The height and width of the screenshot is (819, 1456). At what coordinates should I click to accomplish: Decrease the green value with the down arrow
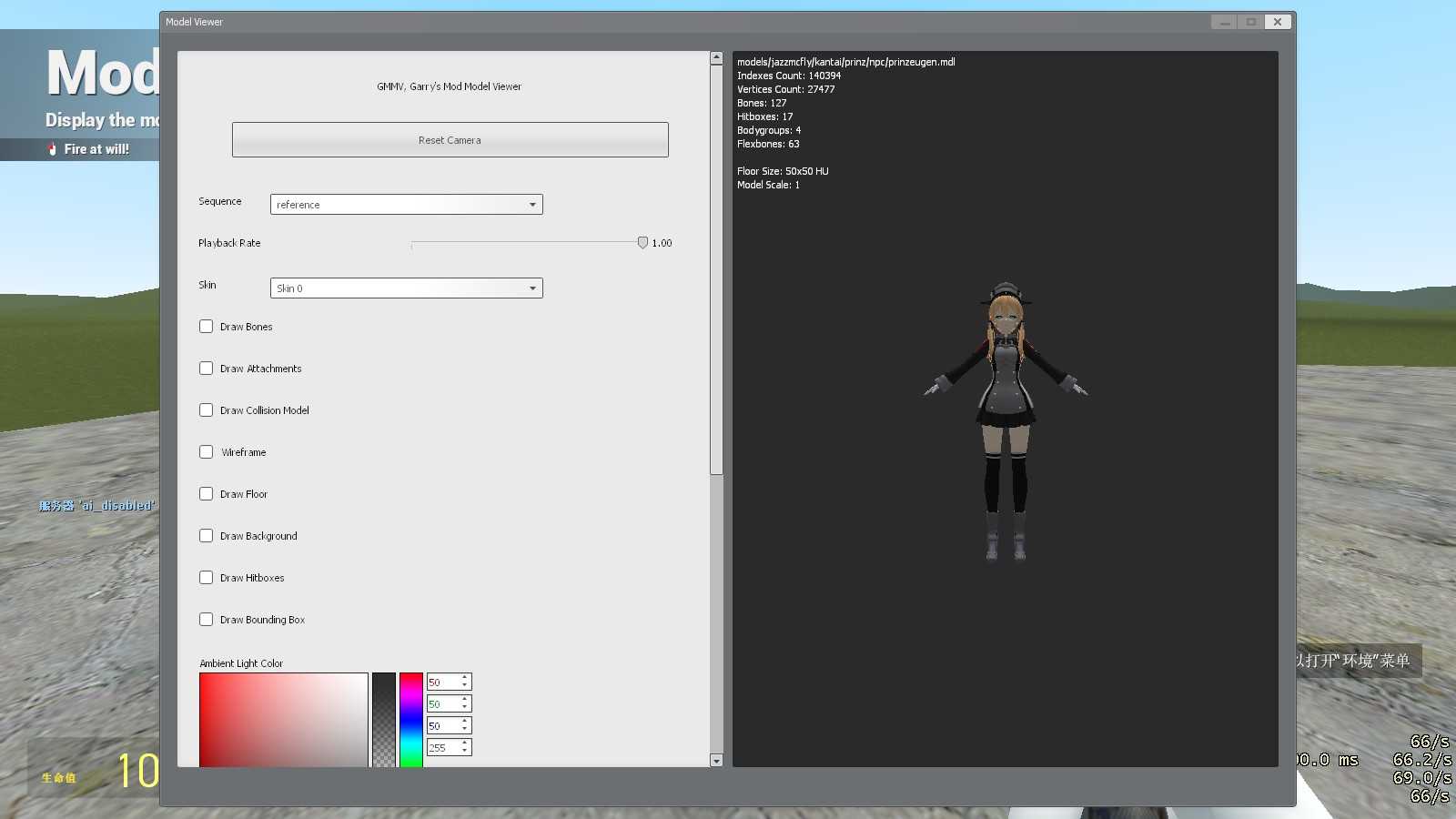click(465, 709)
